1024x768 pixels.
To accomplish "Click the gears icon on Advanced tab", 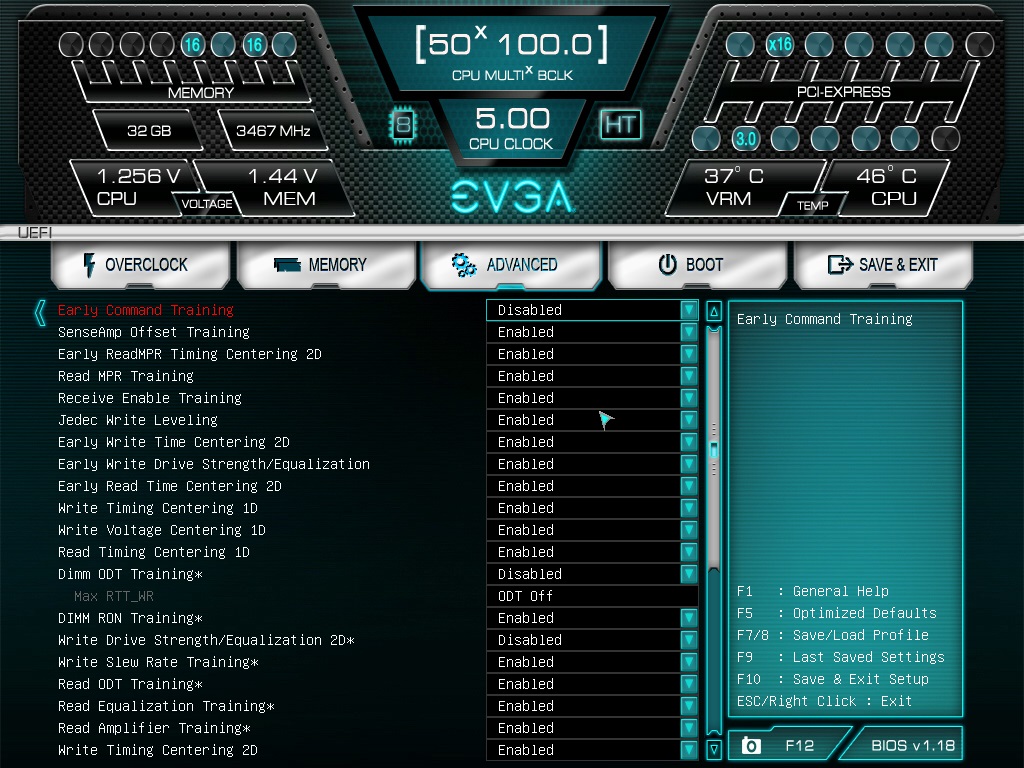I will pos(464,264).
